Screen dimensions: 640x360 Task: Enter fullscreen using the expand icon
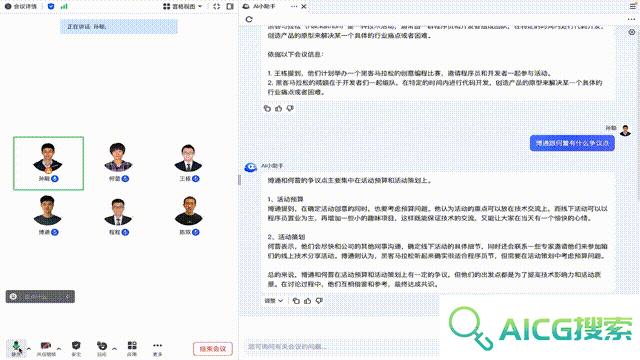[217, 7]
